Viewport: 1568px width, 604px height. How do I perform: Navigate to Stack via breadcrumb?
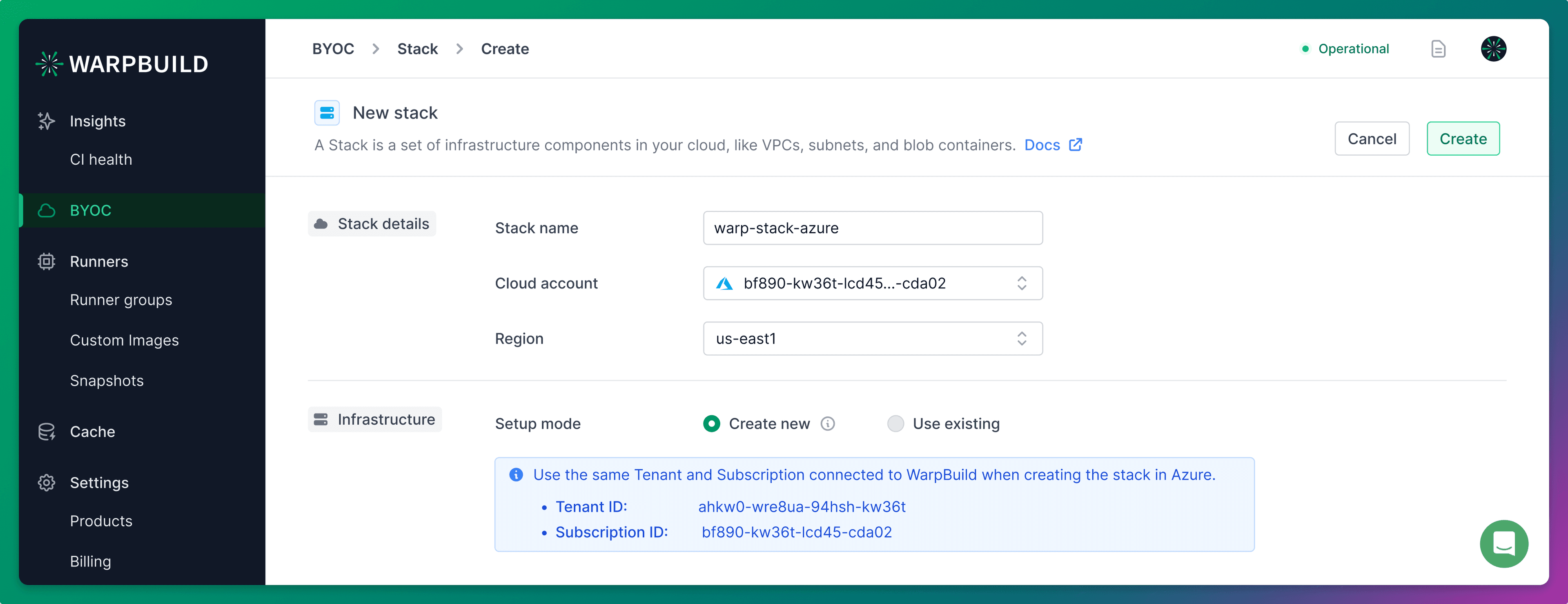[x=418, y=49]
